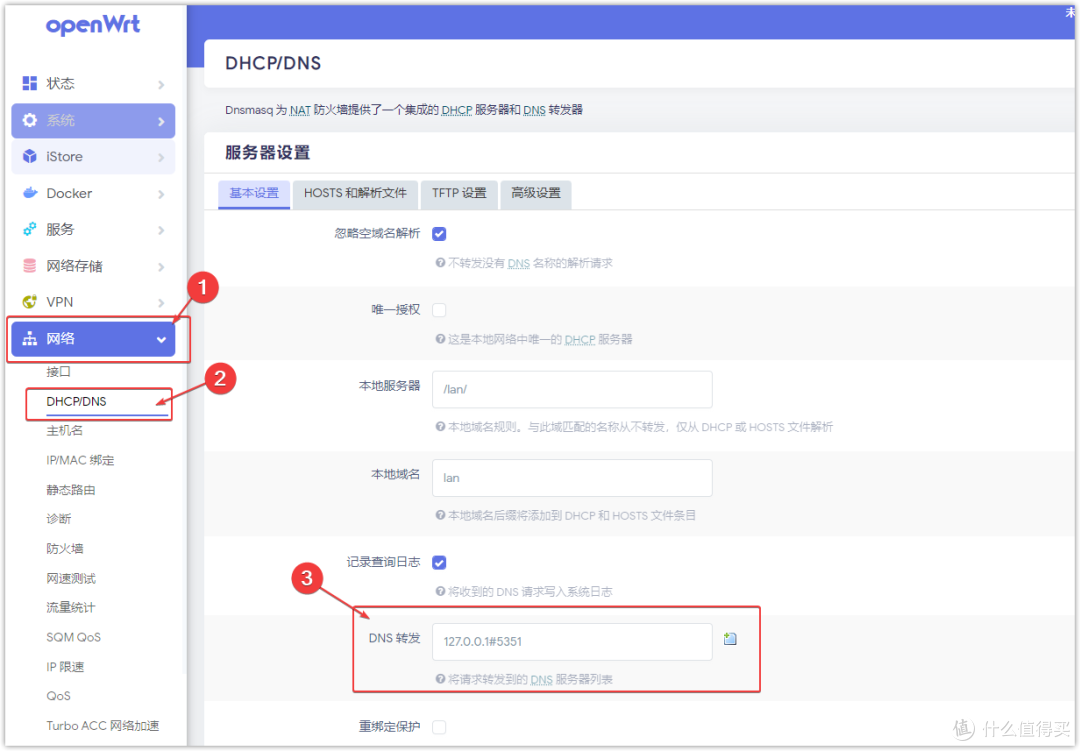Open the 防火墙 sidebar entry
Viewport: 1080px width, 751px height.
(x=64, y=548)
